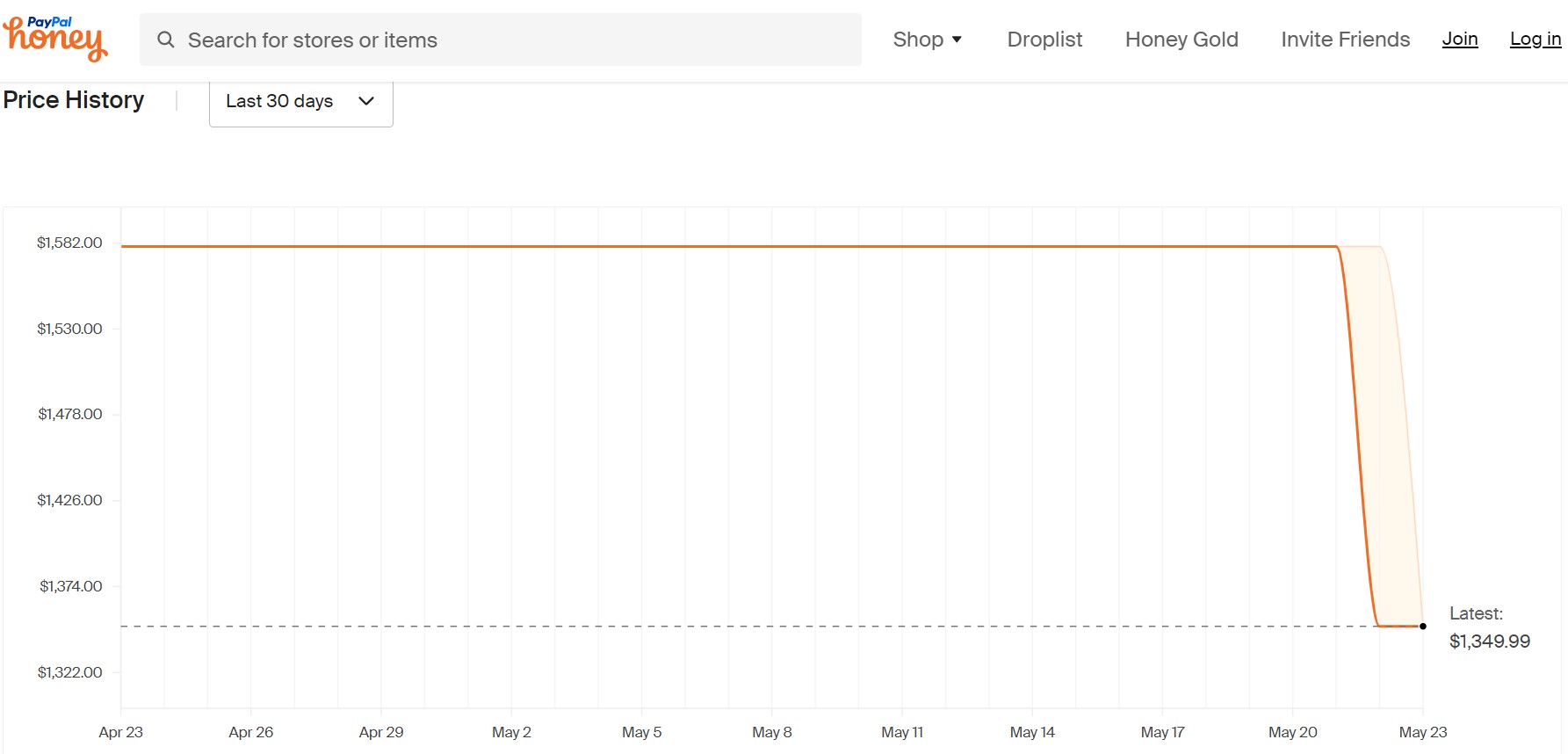
Task: Click the PayPal Honey logo
Action: point(55,39)
